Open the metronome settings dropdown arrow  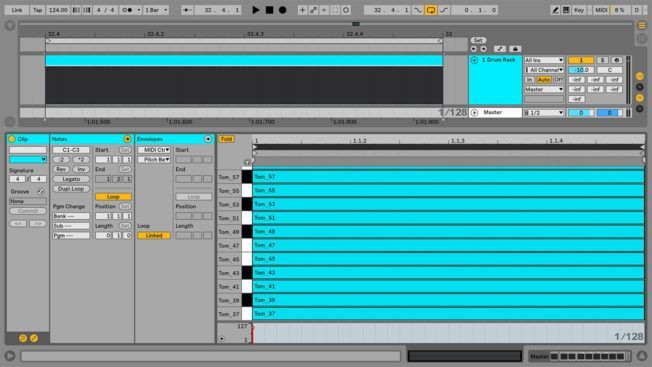click(139, 10)
